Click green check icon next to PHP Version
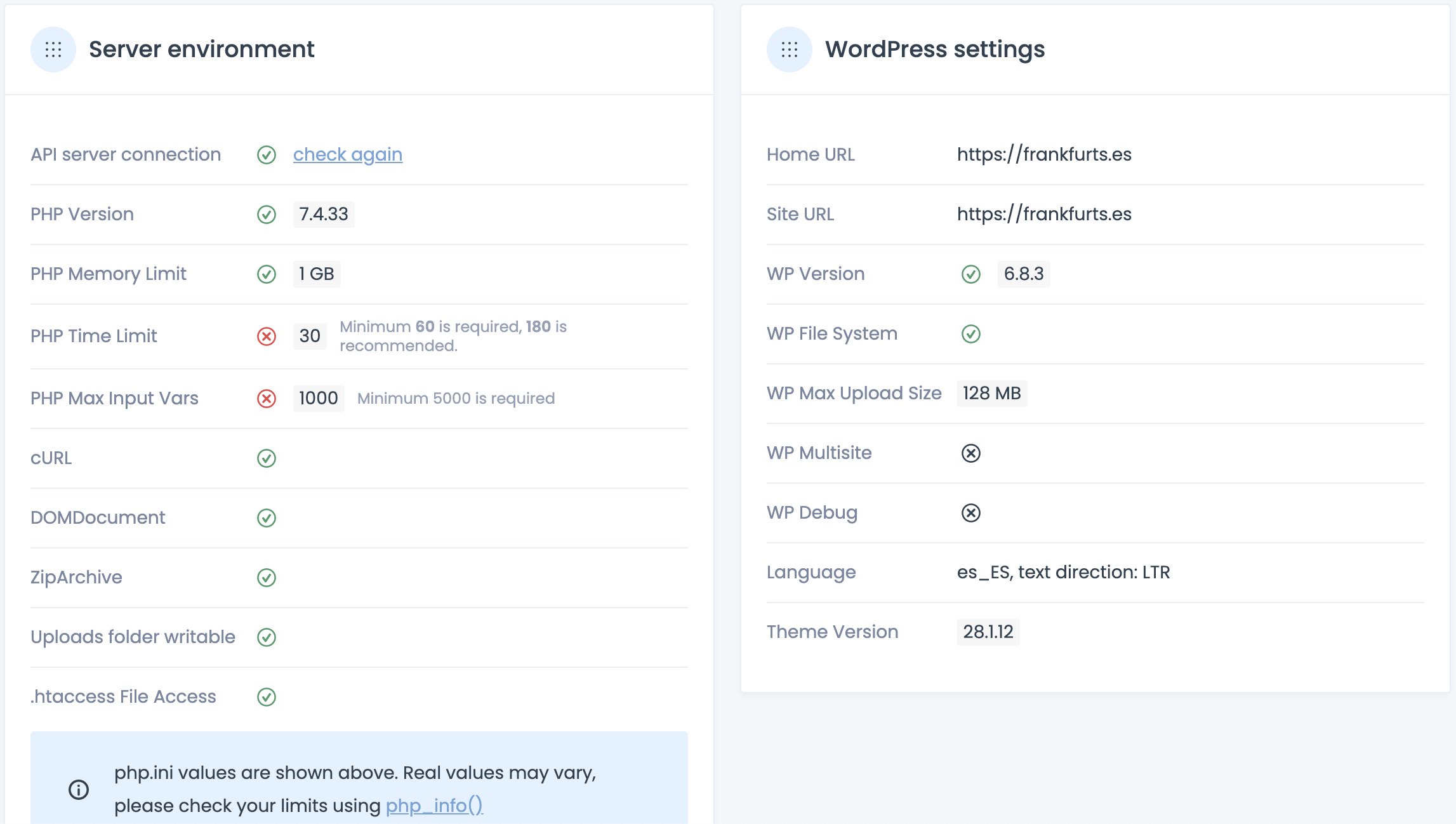 pos(267,215)
